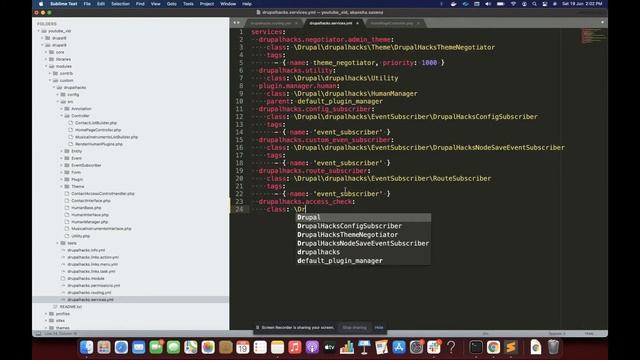Open the Goto menu
The width and height of the screenshot is (640, 360).
[x=171, y=4]
